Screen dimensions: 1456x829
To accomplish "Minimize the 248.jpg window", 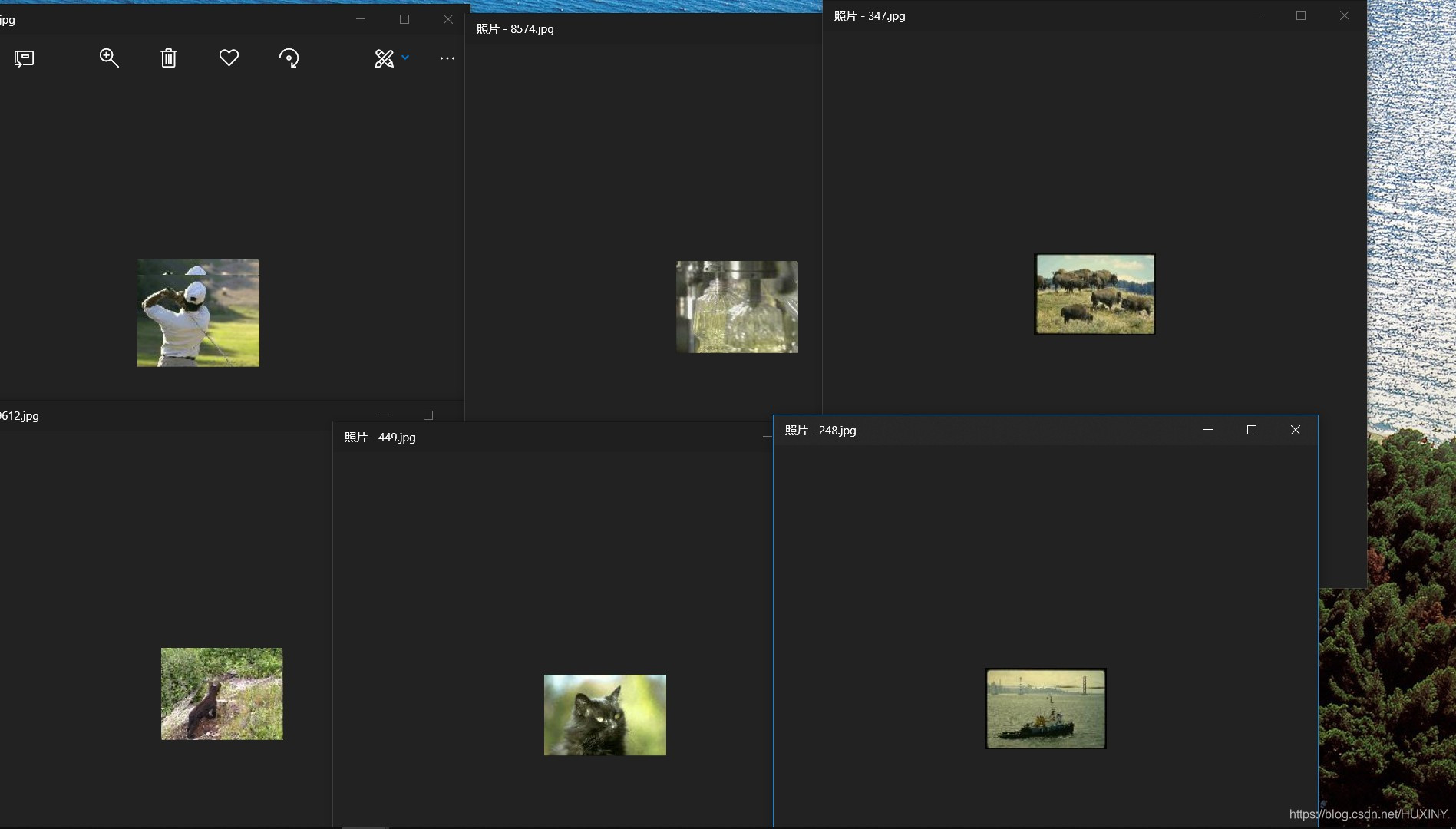I will [1208, 430].
